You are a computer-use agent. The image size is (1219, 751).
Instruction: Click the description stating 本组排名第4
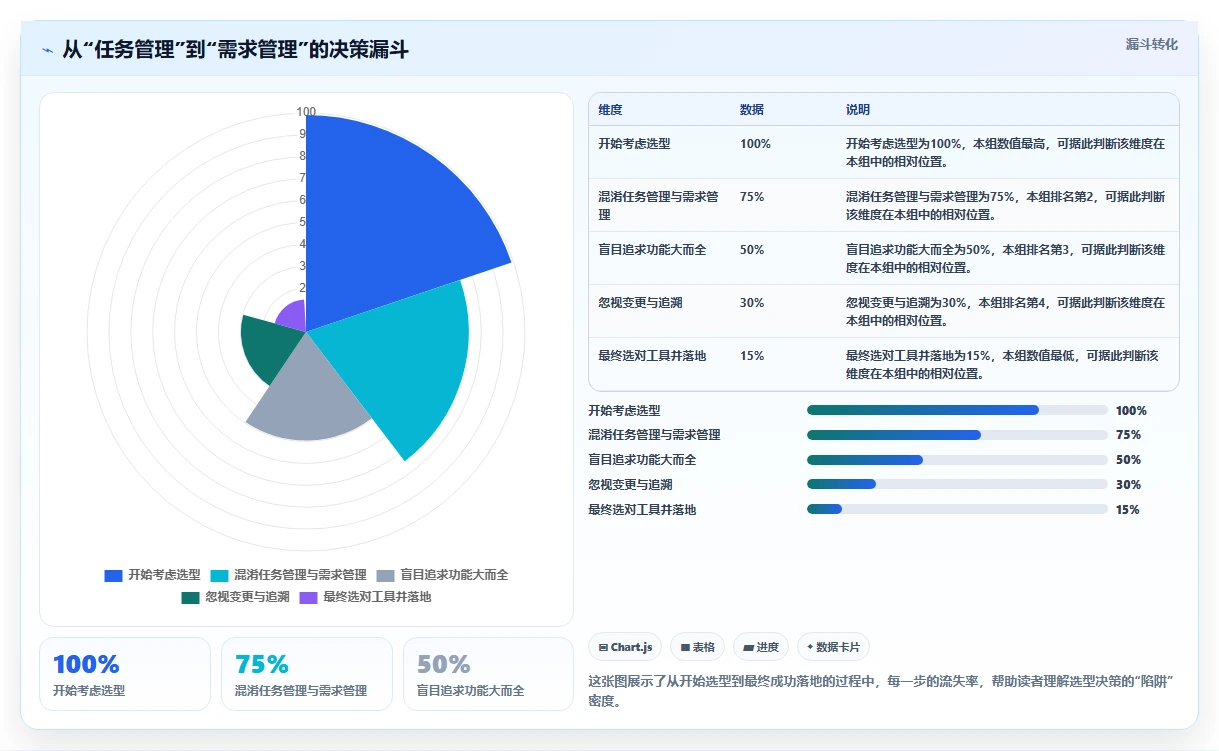[x=1005, y=312]
